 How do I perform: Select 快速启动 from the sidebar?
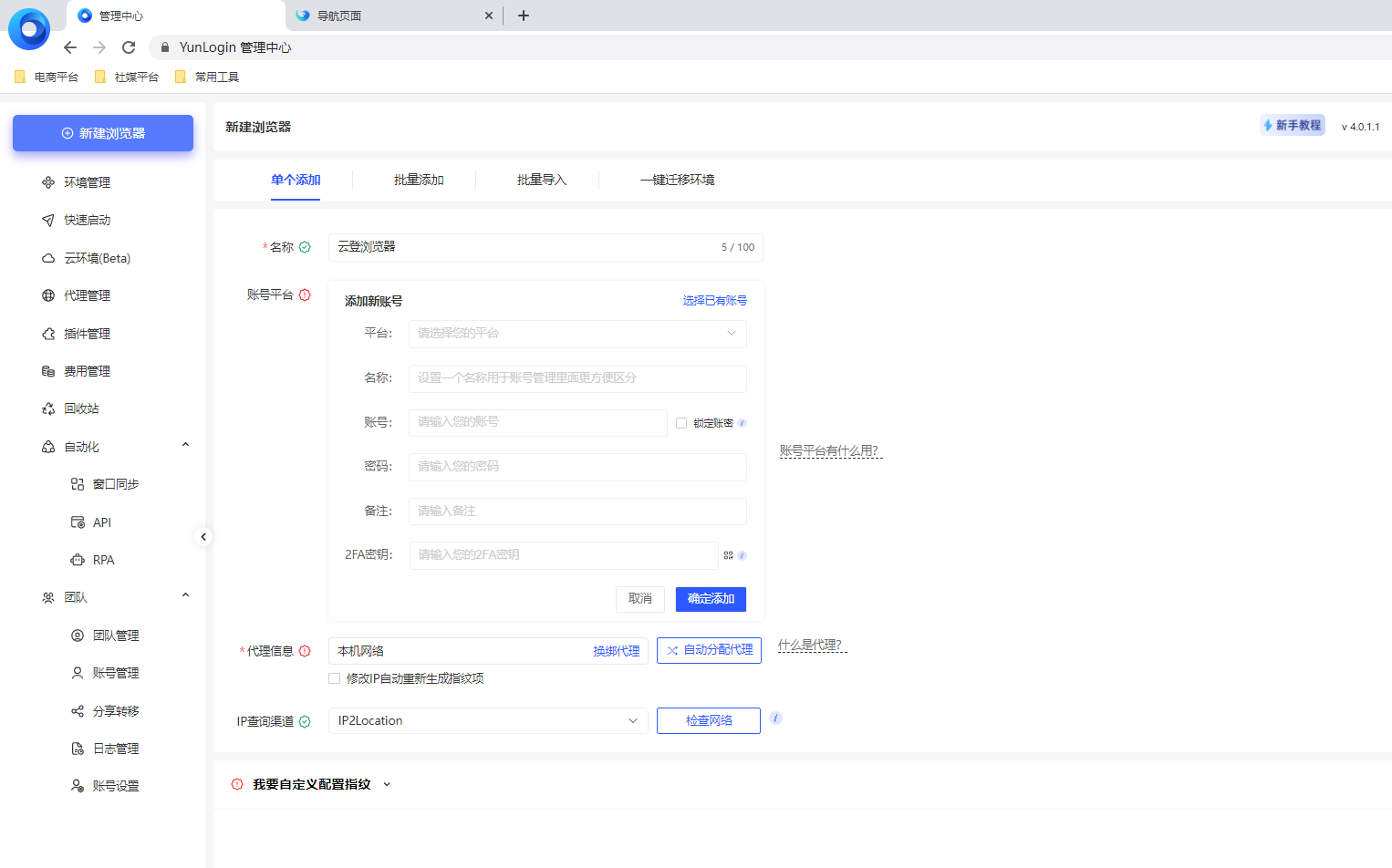click(x=86, y=219)
